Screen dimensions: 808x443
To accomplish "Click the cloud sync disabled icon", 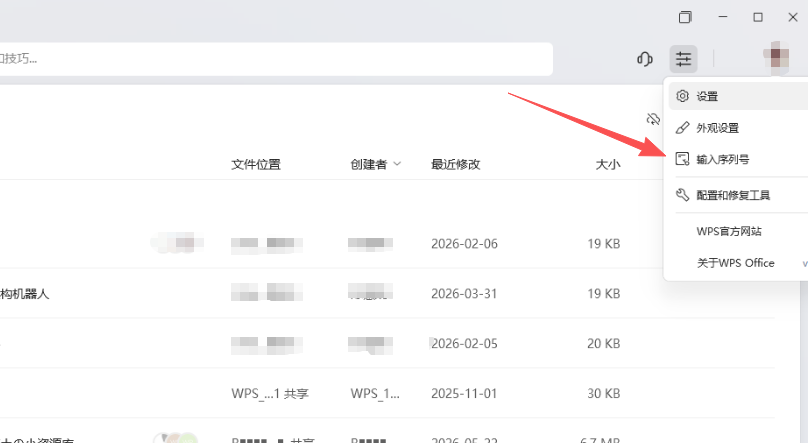I will coord(653,120).
